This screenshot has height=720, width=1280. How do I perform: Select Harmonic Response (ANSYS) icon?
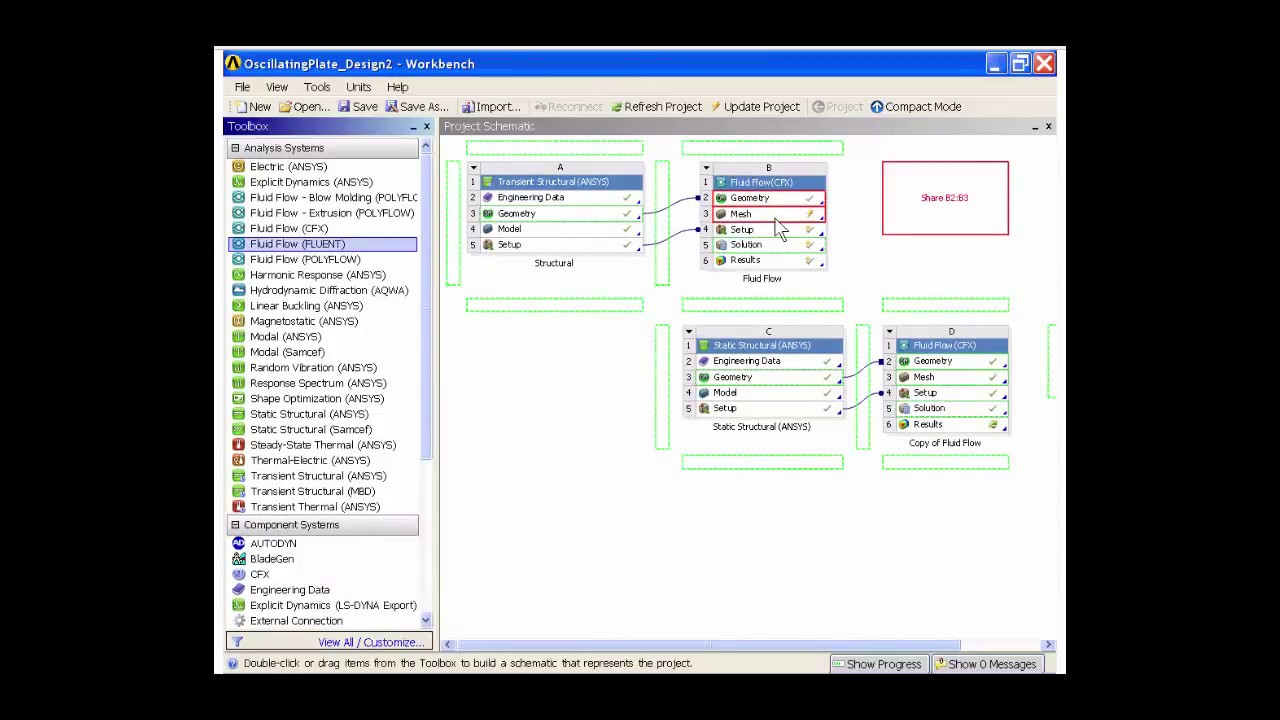tap(238, 275)
